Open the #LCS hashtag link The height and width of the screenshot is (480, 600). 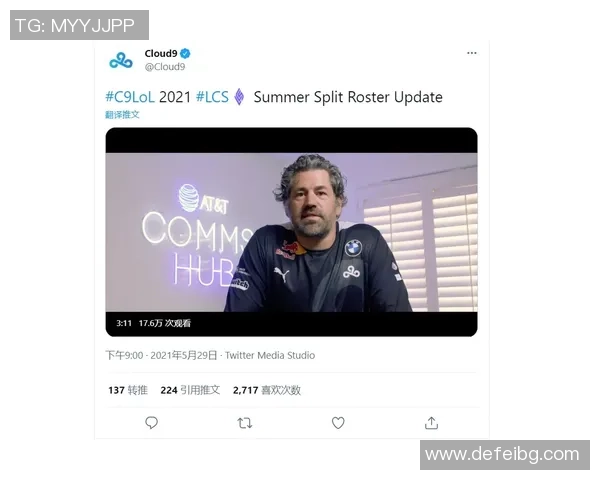tap(212, 97)
